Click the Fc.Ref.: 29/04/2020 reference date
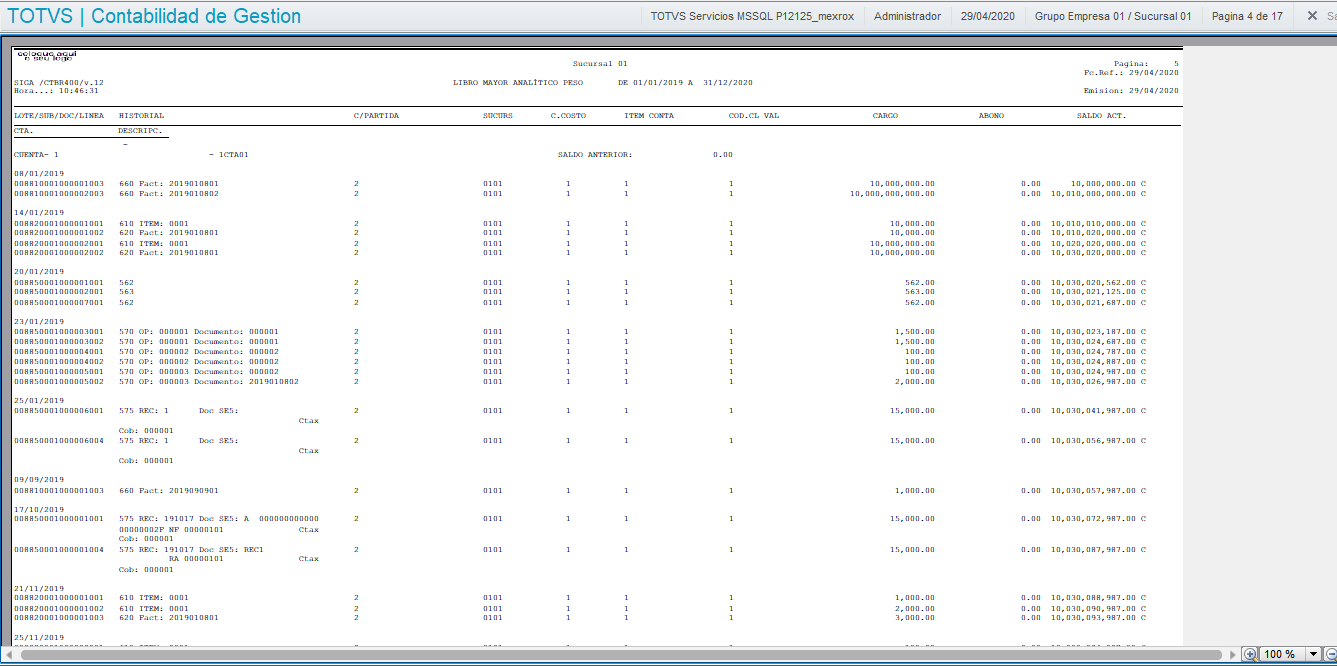Image resolution: width=1337 pixels, height=666 pixels. click(x=1131, y=72)
